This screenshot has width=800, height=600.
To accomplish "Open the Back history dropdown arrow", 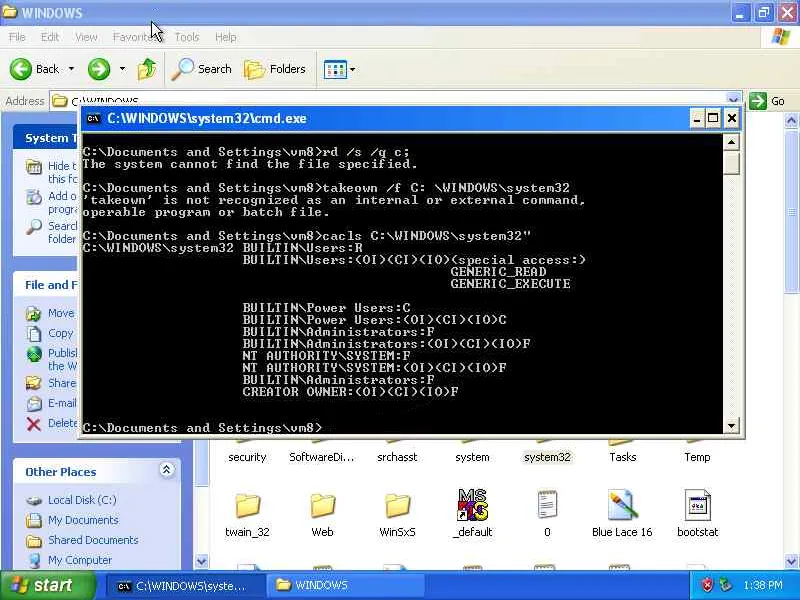I will [71, 69].
